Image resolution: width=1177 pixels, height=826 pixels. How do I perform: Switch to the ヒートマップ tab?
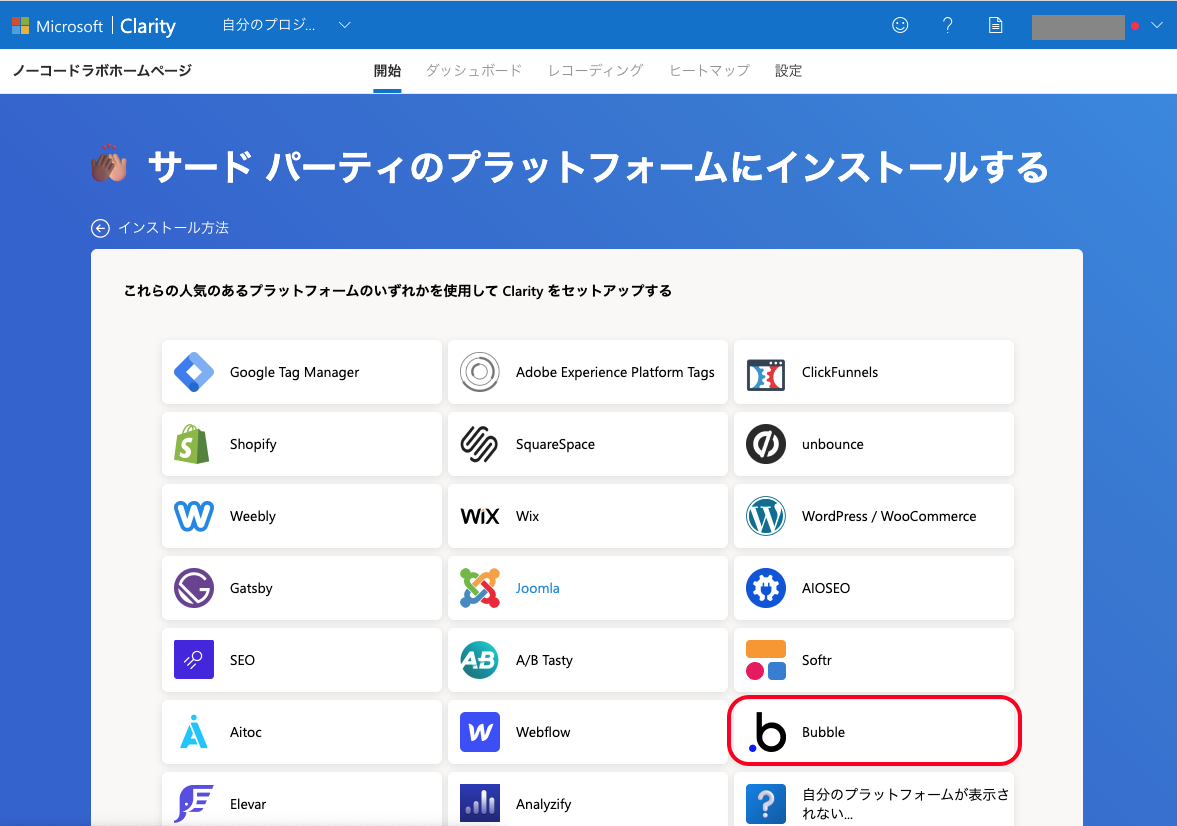coord(709,71)
